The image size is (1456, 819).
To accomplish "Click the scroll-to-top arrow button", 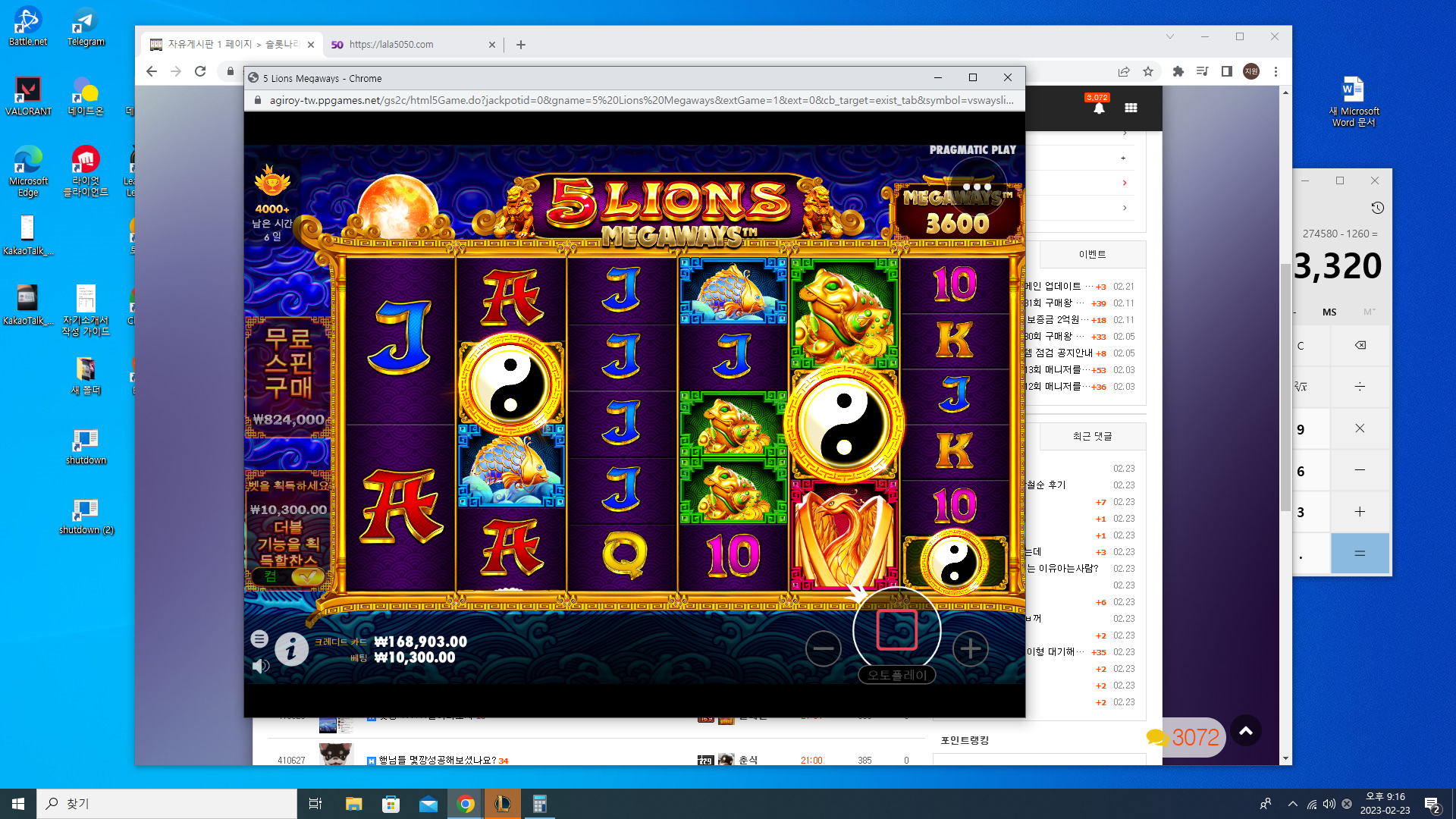I will 1246,731.
